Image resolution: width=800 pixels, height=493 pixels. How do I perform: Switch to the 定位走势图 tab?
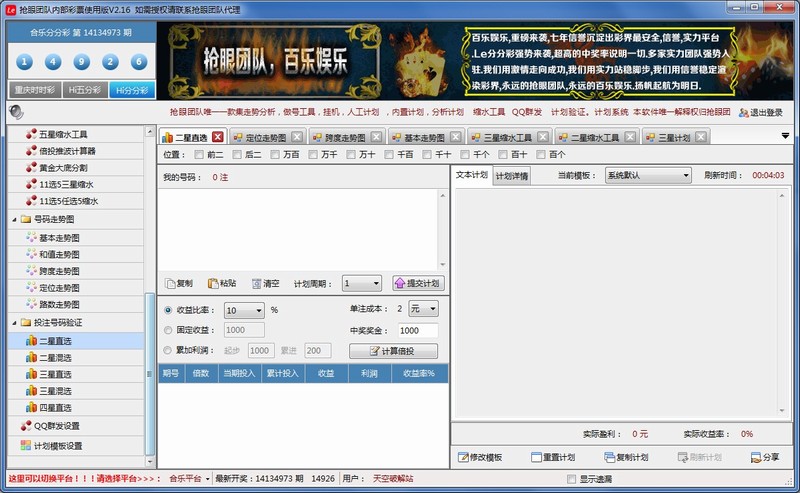click(x=263, y=137)
